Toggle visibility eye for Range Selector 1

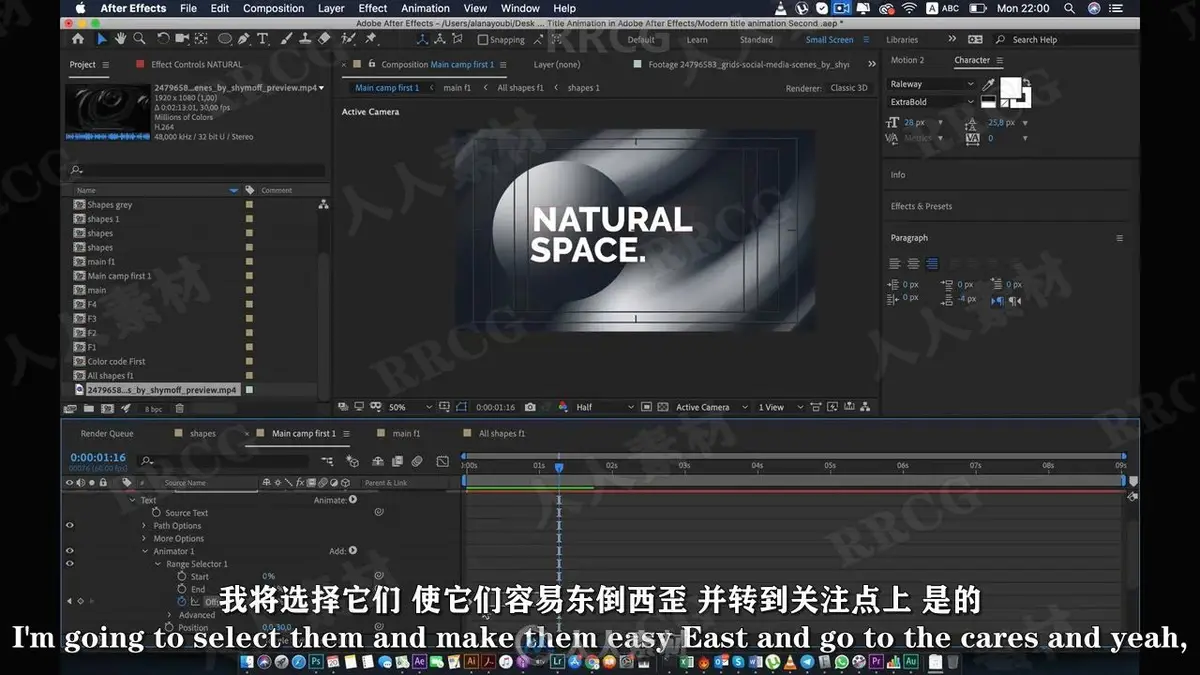(70, 564)
